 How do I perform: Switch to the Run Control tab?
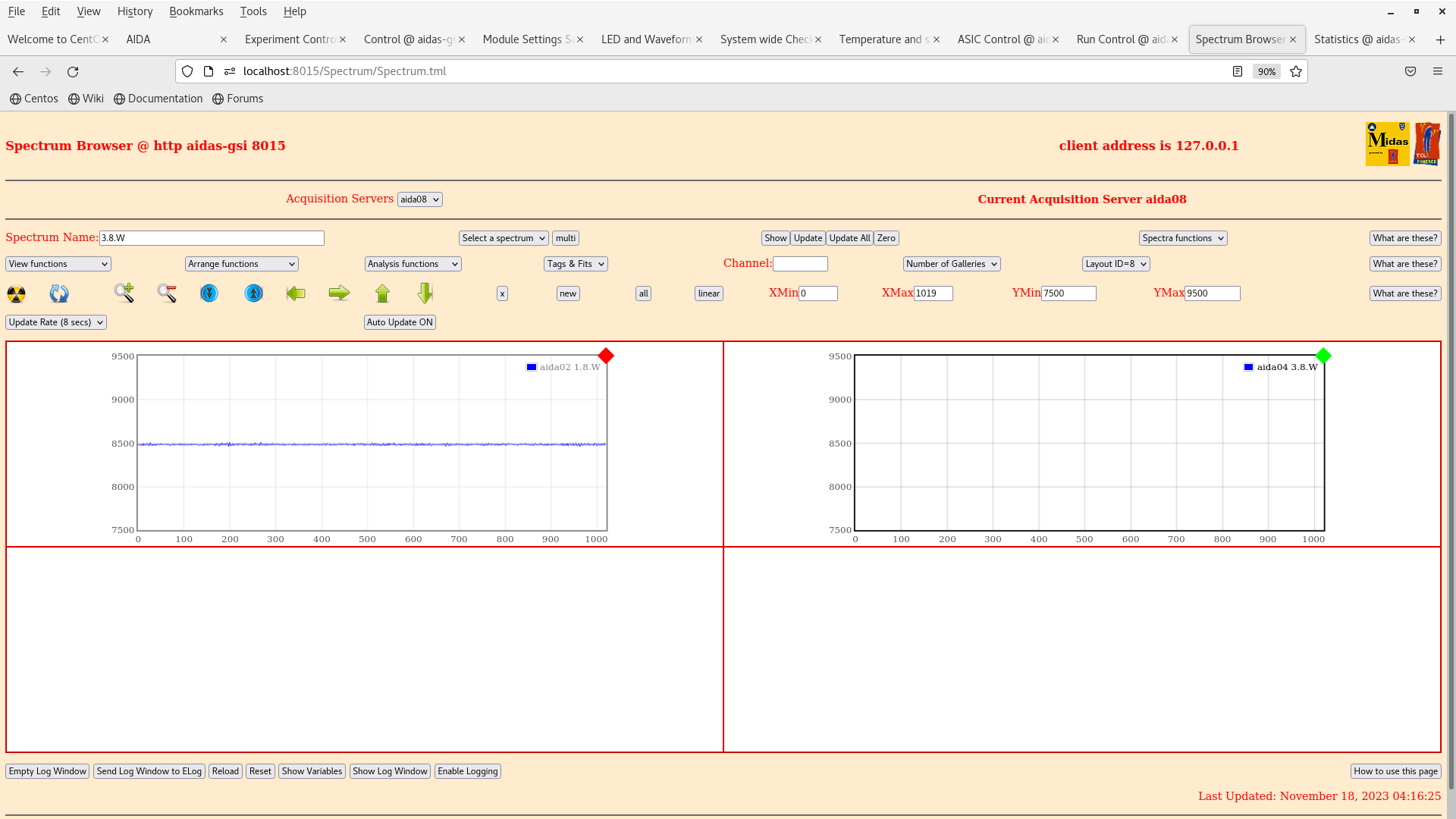click(x=1121, y=39)
